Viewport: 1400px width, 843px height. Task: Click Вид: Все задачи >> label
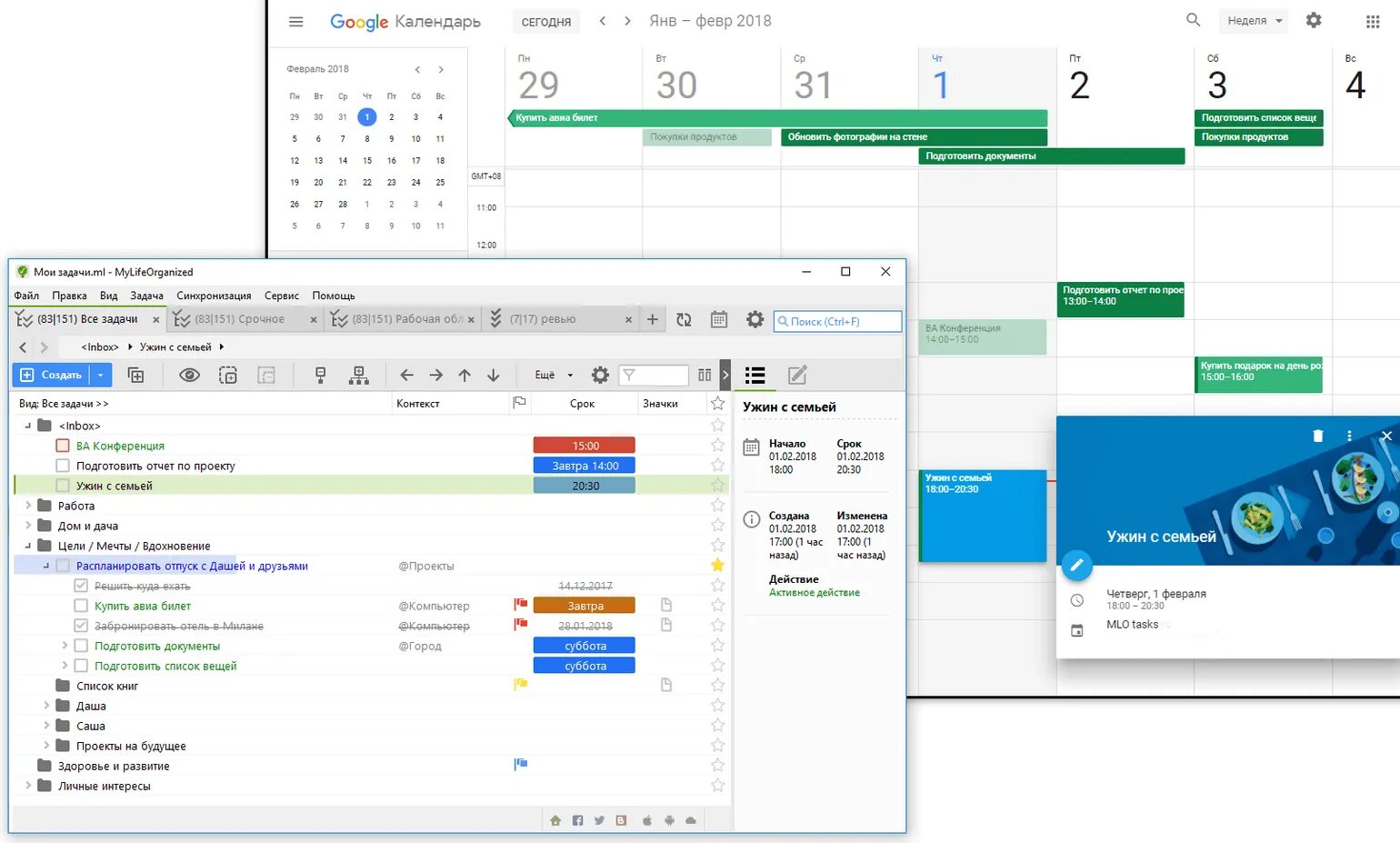click(64, 404)
